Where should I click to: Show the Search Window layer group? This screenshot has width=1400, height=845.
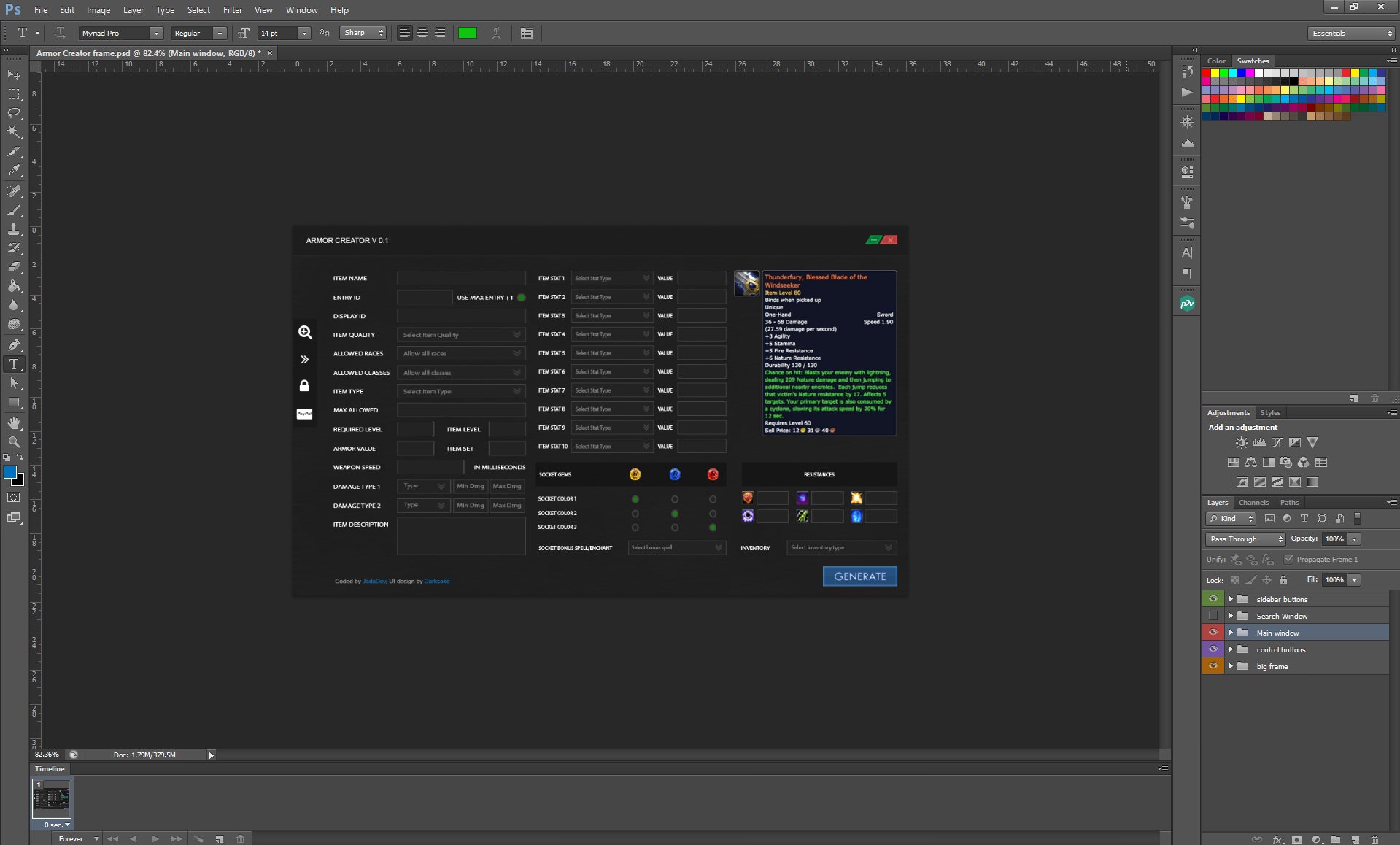point(1213,616)
